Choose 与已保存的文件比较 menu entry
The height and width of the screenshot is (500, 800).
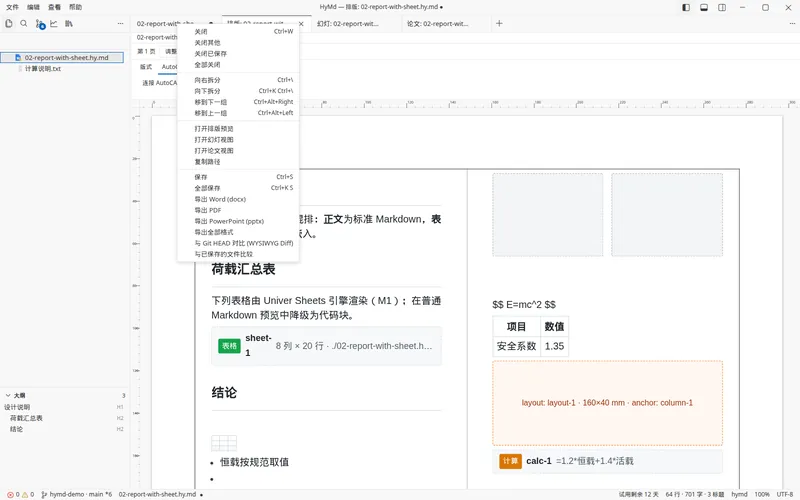[238, 254]
